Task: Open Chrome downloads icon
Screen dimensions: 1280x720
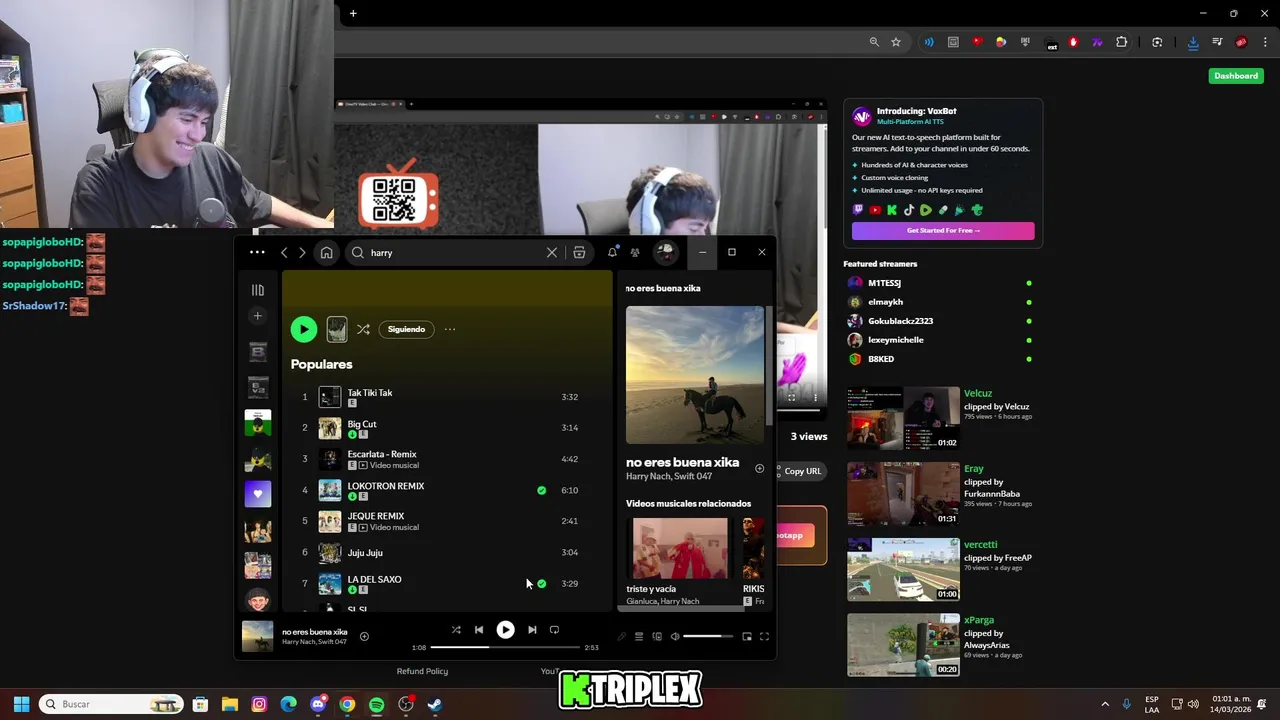Action: point(1193,42)
